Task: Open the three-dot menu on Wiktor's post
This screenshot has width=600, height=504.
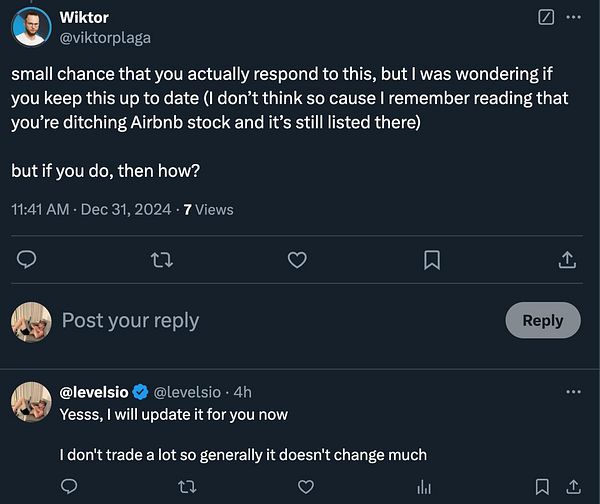Action: point(573,17)
